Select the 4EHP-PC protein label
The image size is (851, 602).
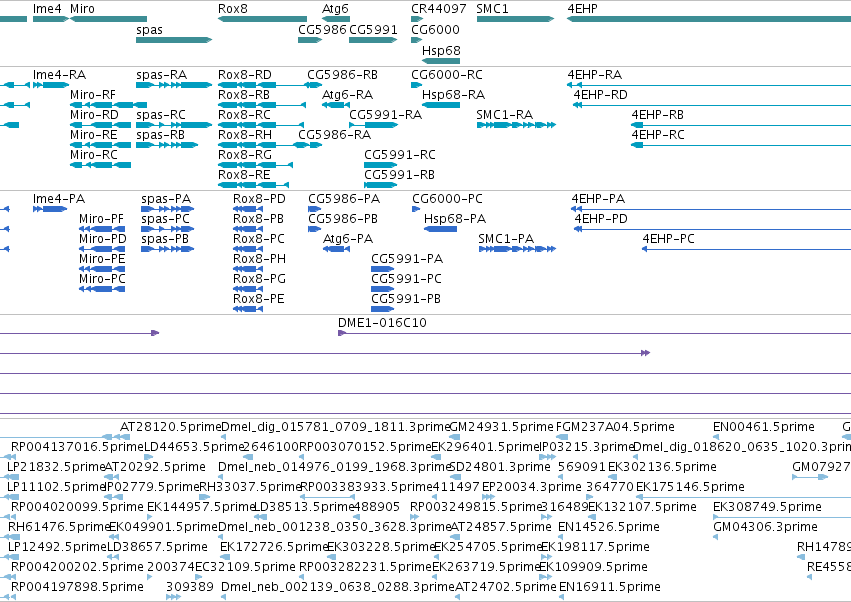pos(668,239)
